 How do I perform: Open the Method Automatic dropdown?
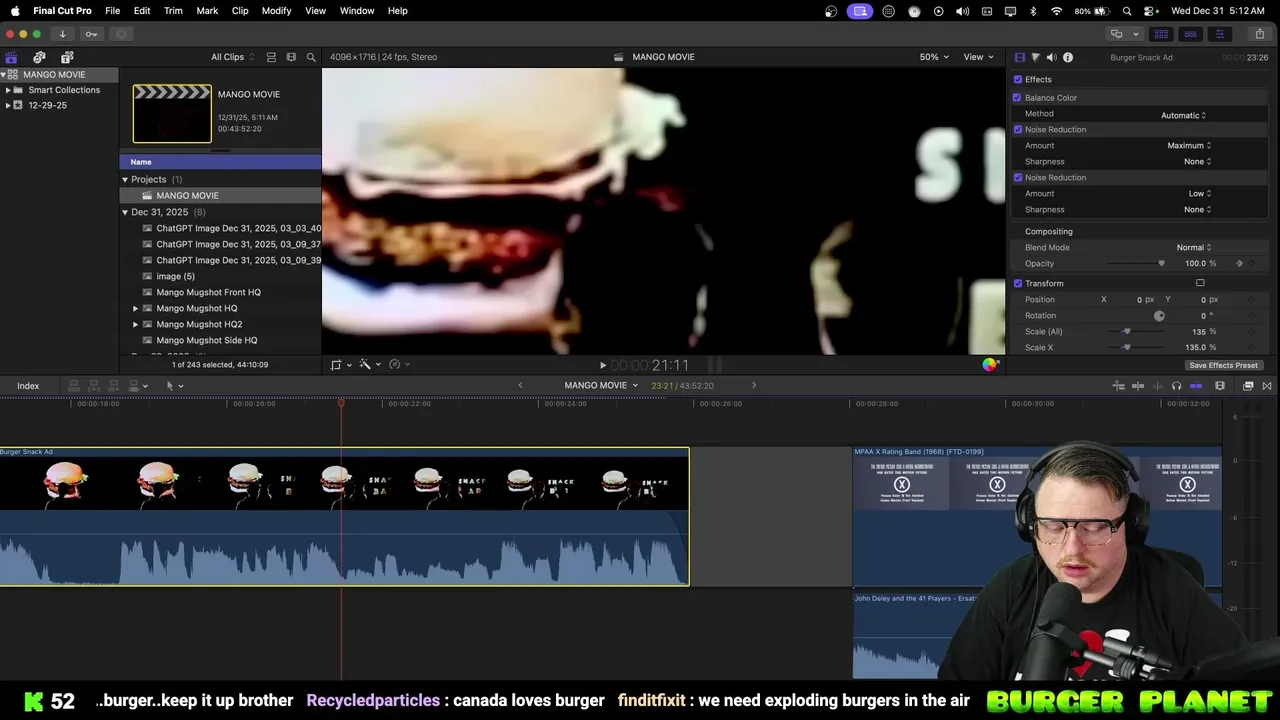1183,115
